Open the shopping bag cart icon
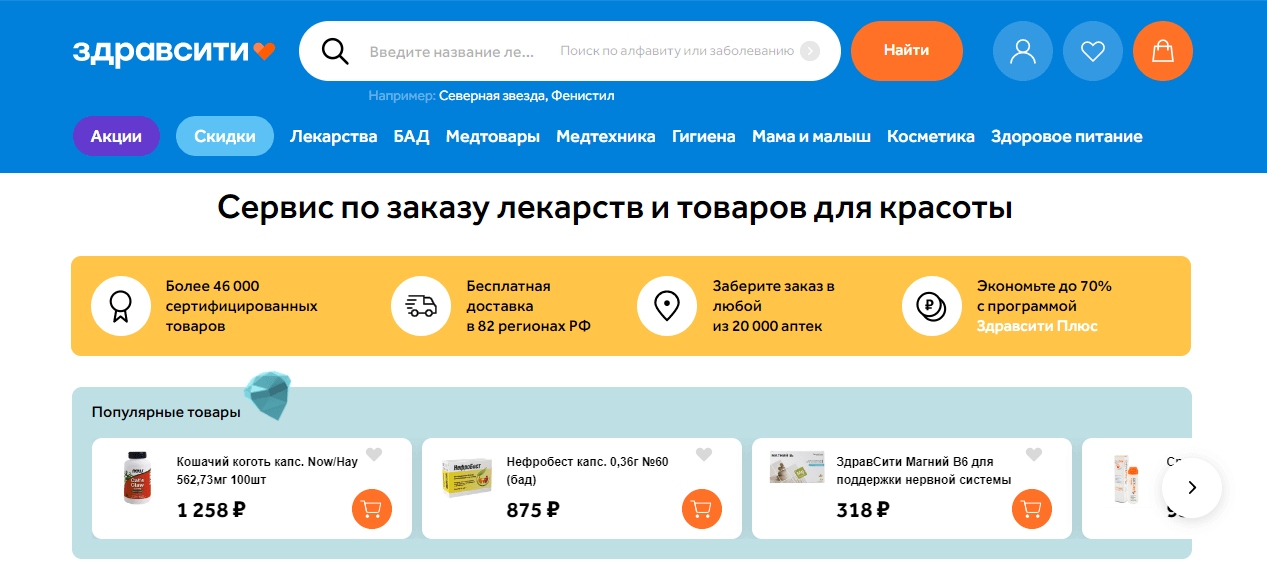1267x565 pixels. (x=1163, y=51)
